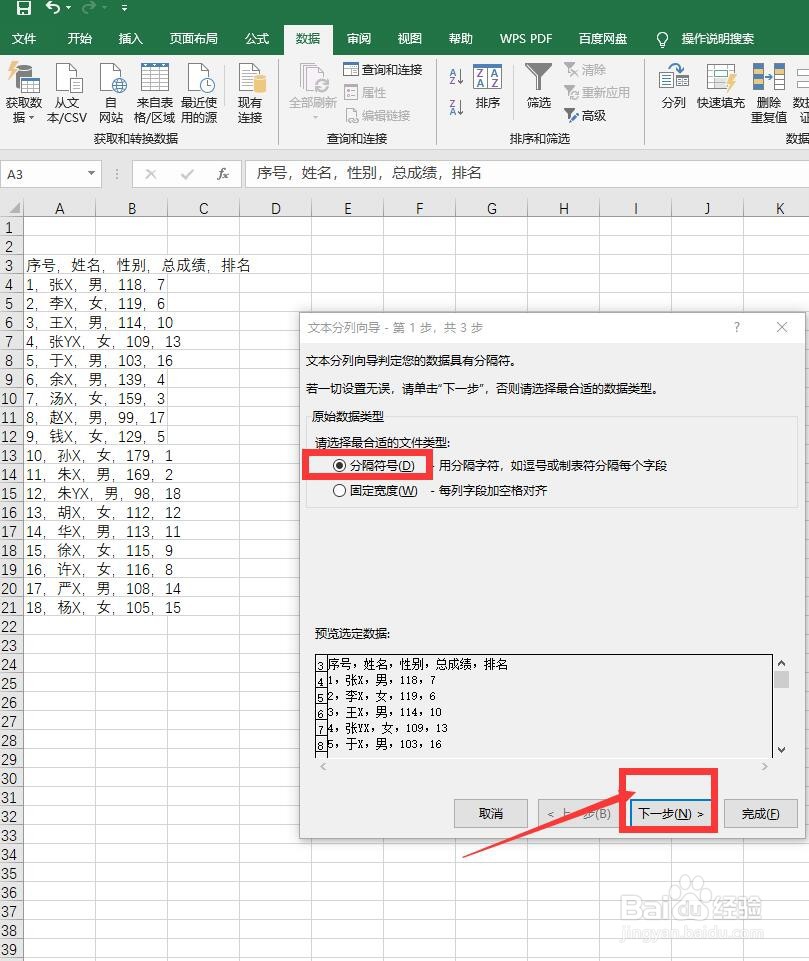Click the Name Box showing A3
Image resolution: width=809 pixels, height=961 pixels.
(43, 174)
